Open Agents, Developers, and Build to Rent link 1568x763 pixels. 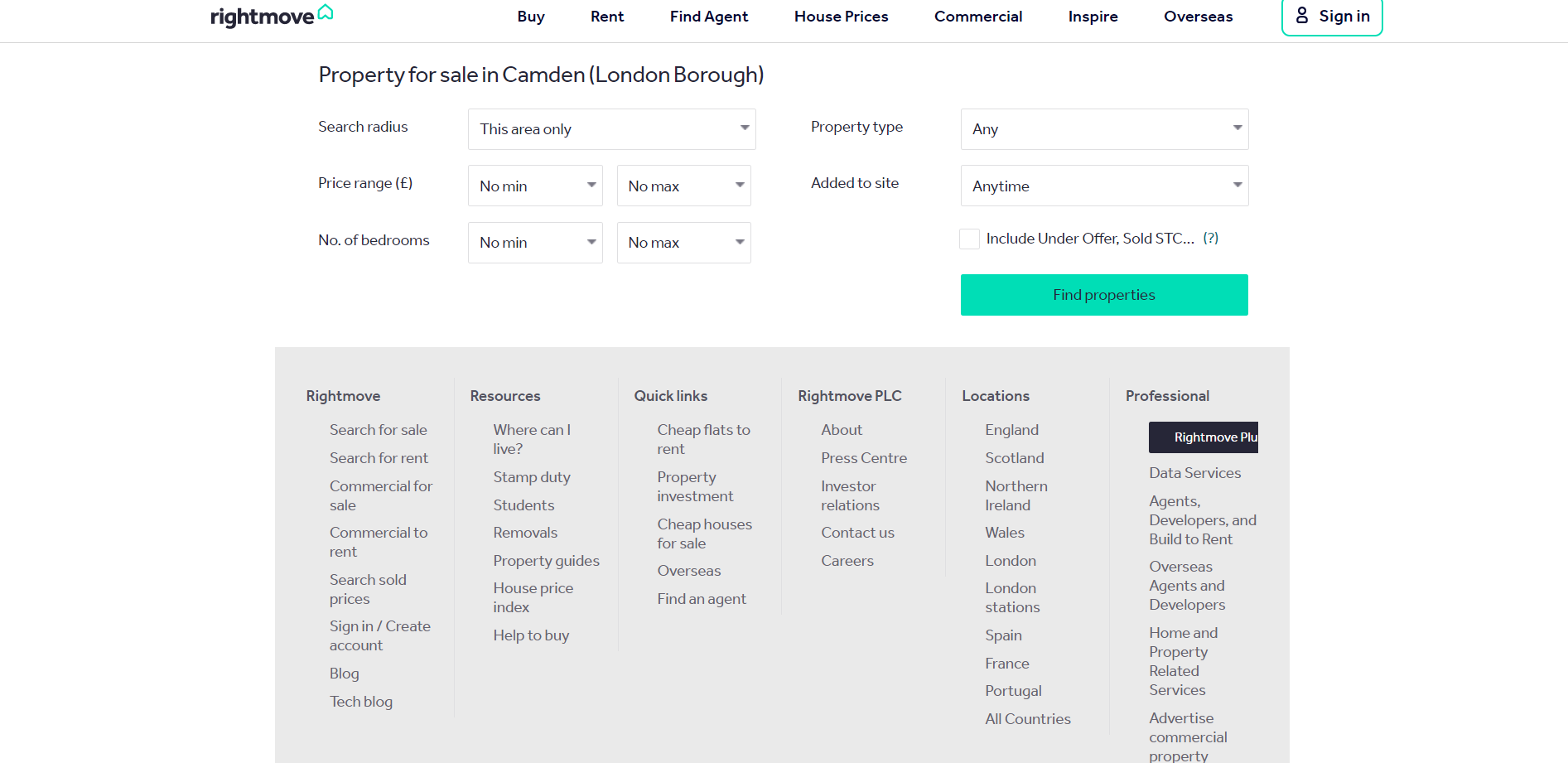coord(1203,520)
